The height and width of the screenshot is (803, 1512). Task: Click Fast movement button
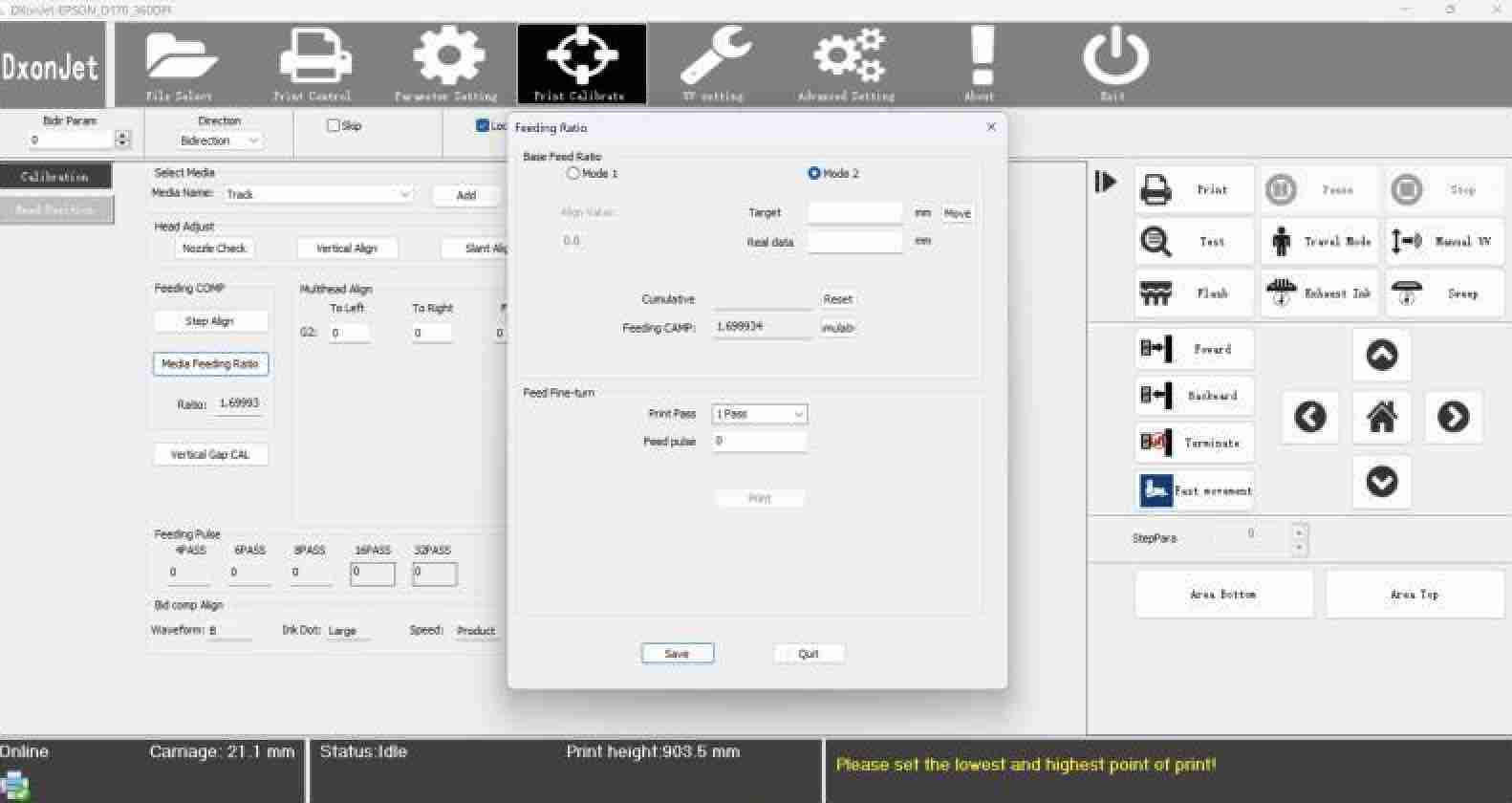[x=1194, y=490]
